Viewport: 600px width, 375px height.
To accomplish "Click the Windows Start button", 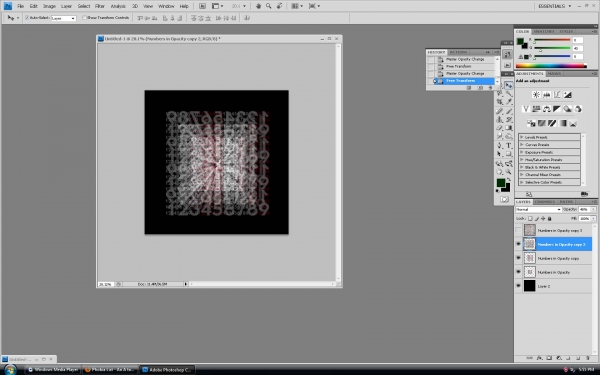I will [x=10, y=370].
